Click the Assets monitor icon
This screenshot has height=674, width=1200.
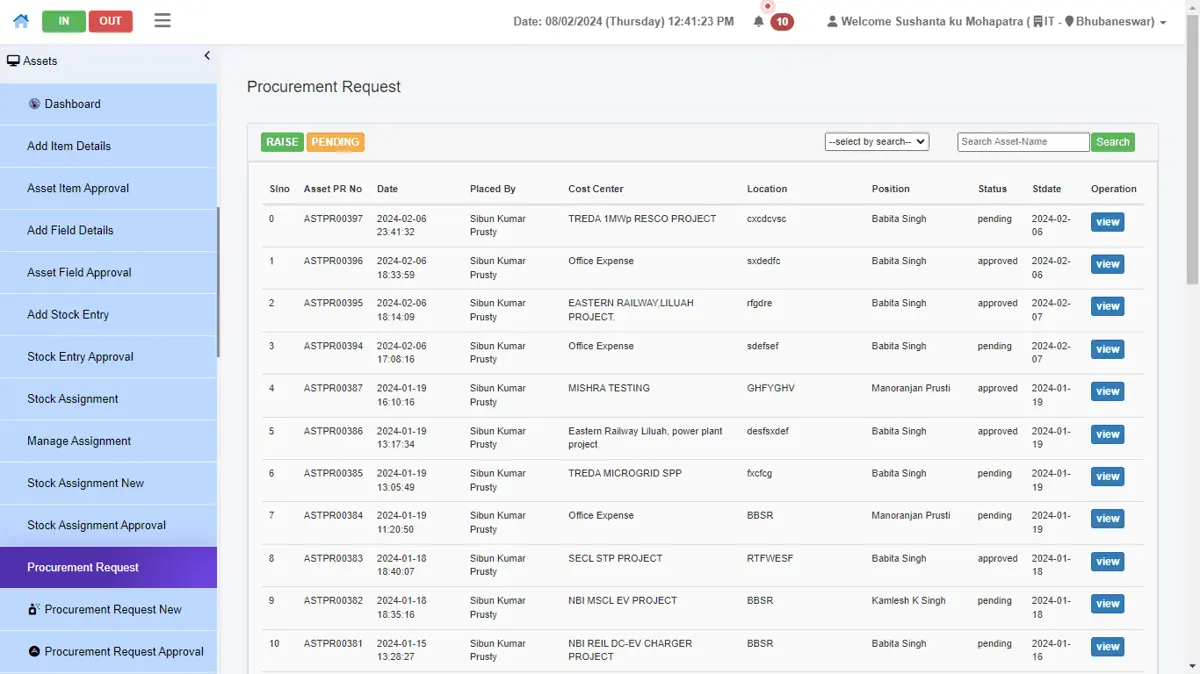point(13,61)
